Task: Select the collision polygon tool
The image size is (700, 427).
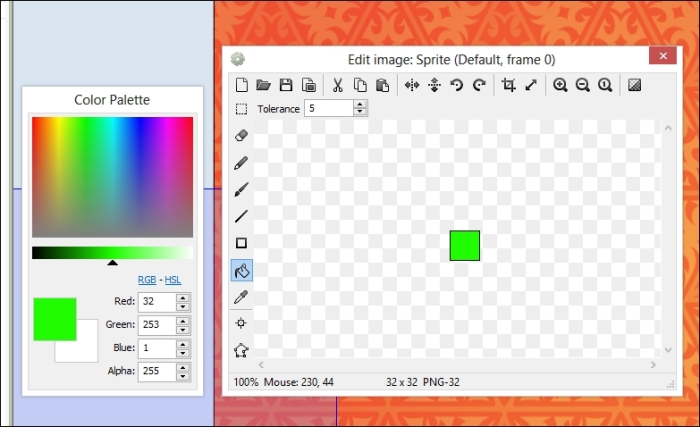Action: [x=241, y=350]
